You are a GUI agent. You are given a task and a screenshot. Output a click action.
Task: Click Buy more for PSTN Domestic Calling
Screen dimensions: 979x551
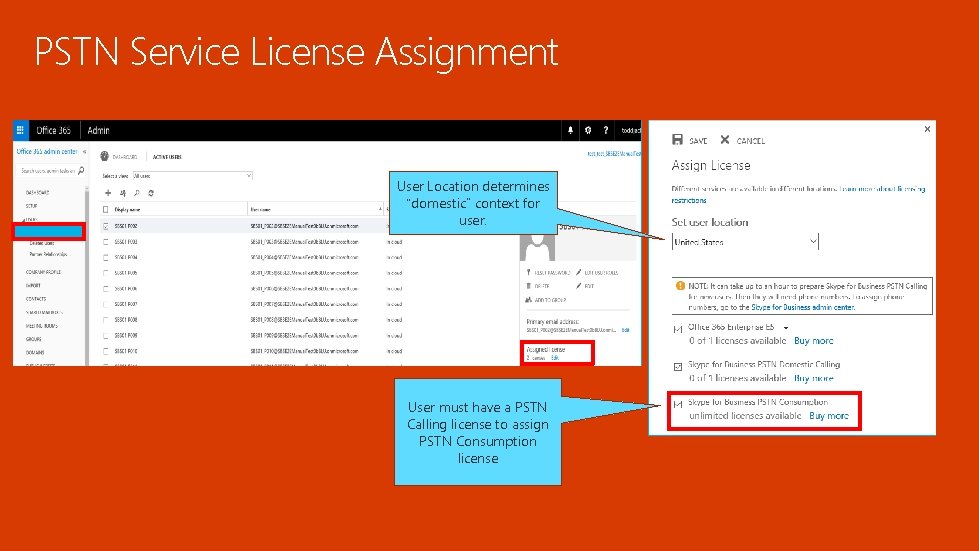(814, 378)
